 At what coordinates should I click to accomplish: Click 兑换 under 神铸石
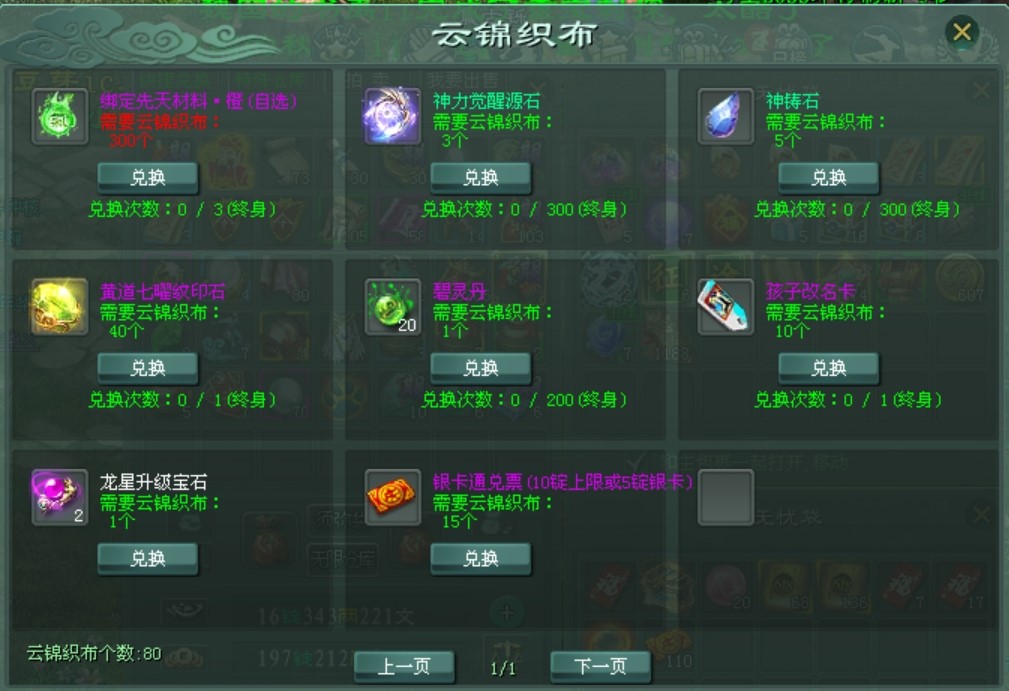pyautogui.click(x=828, y=178)
